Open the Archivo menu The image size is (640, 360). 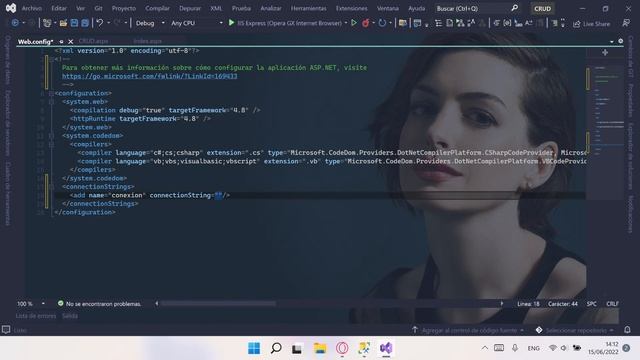click(31, 8)
